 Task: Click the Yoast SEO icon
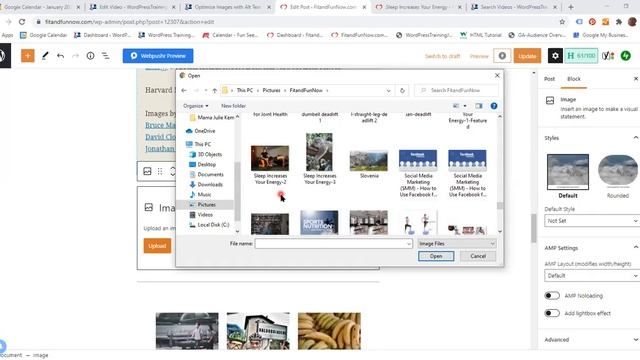click(608, 56)
